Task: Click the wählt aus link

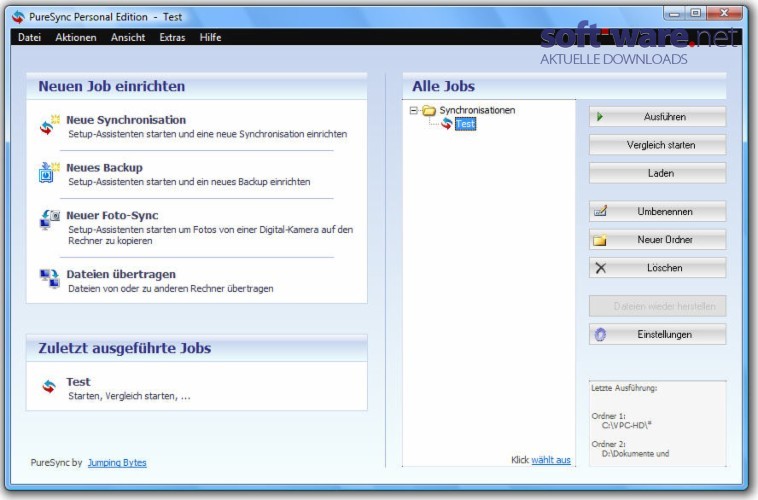Action: tap(551, 460)
